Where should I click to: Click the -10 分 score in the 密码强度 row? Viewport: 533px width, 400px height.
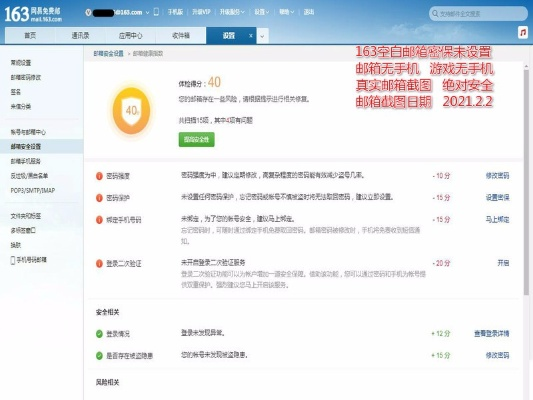point(441,176)
